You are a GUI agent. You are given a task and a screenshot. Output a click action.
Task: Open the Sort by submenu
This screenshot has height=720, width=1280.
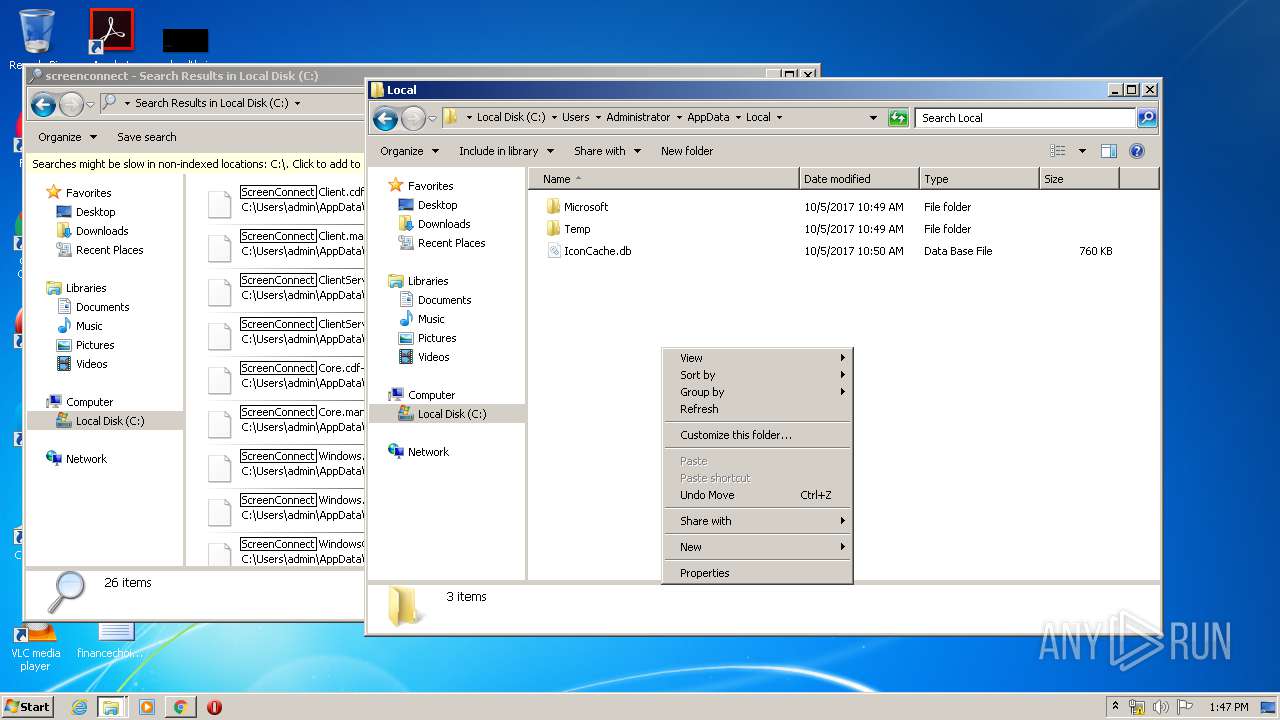pyautogui.click(x=757, y=375)
